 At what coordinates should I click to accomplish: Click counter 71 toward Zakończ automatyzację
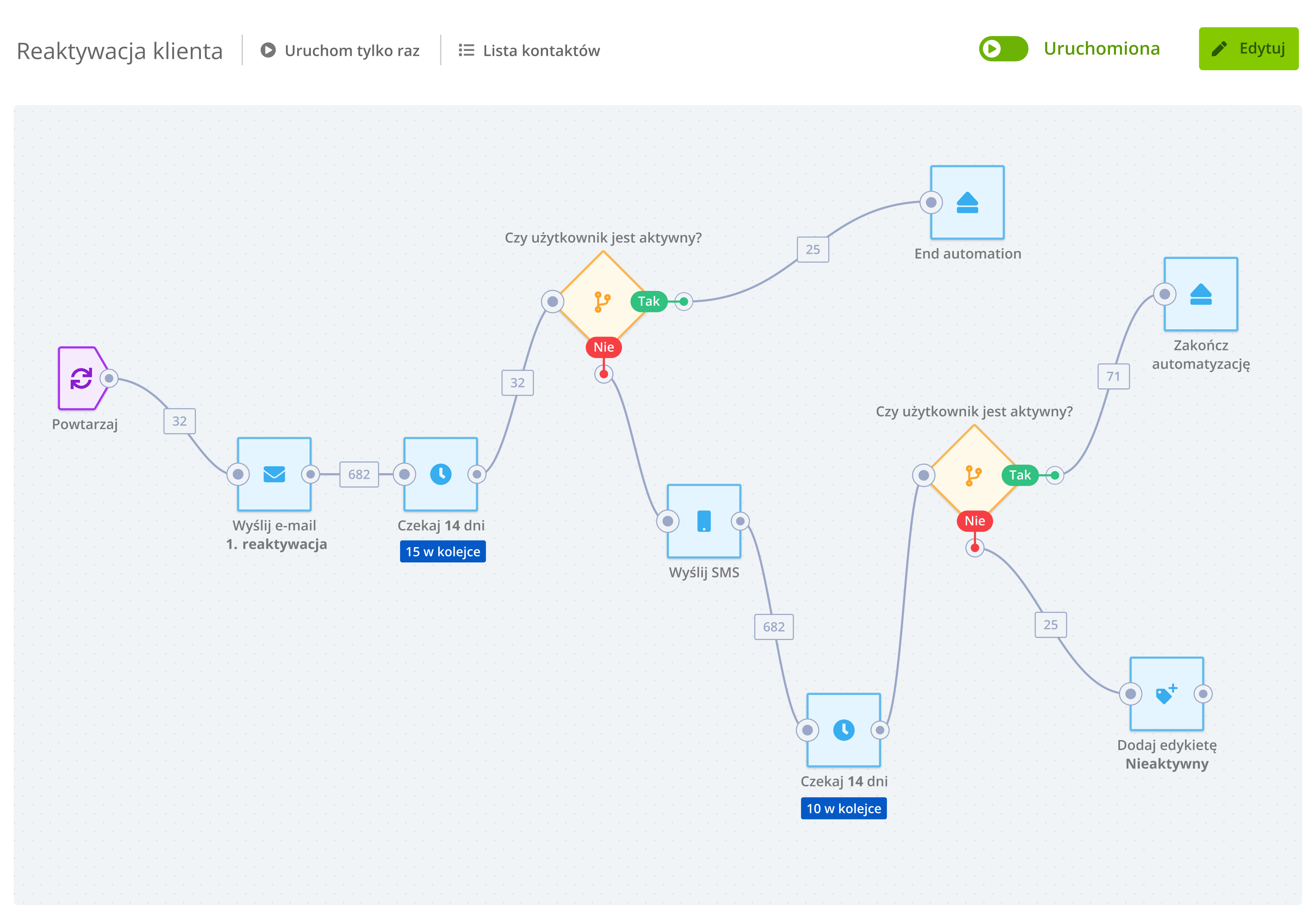1113,377
